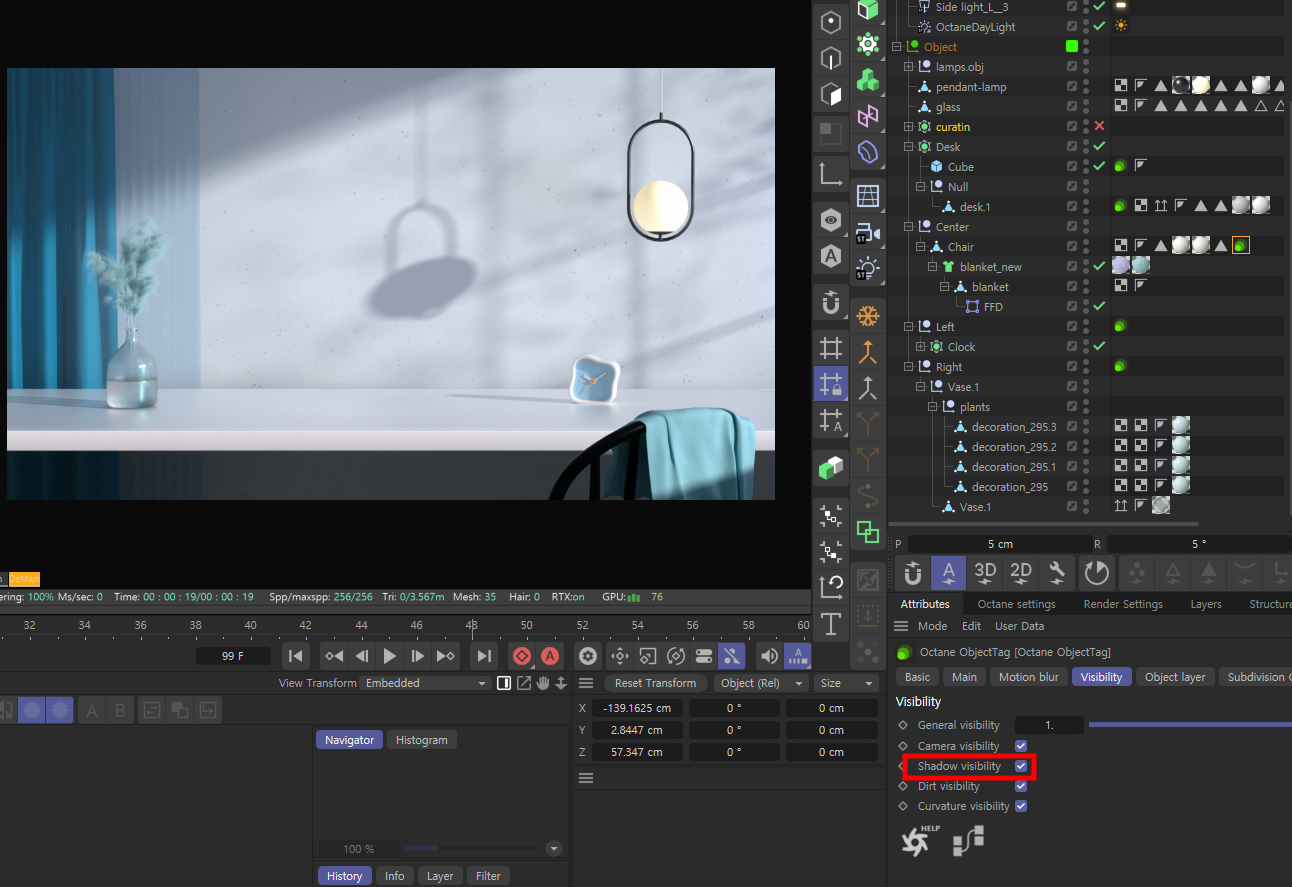Image resolution: width=1292 pixels, height=887 pixels.
Task: Collapse the Object group in tree
Action: pyautogui.click(x=897, y=47)
